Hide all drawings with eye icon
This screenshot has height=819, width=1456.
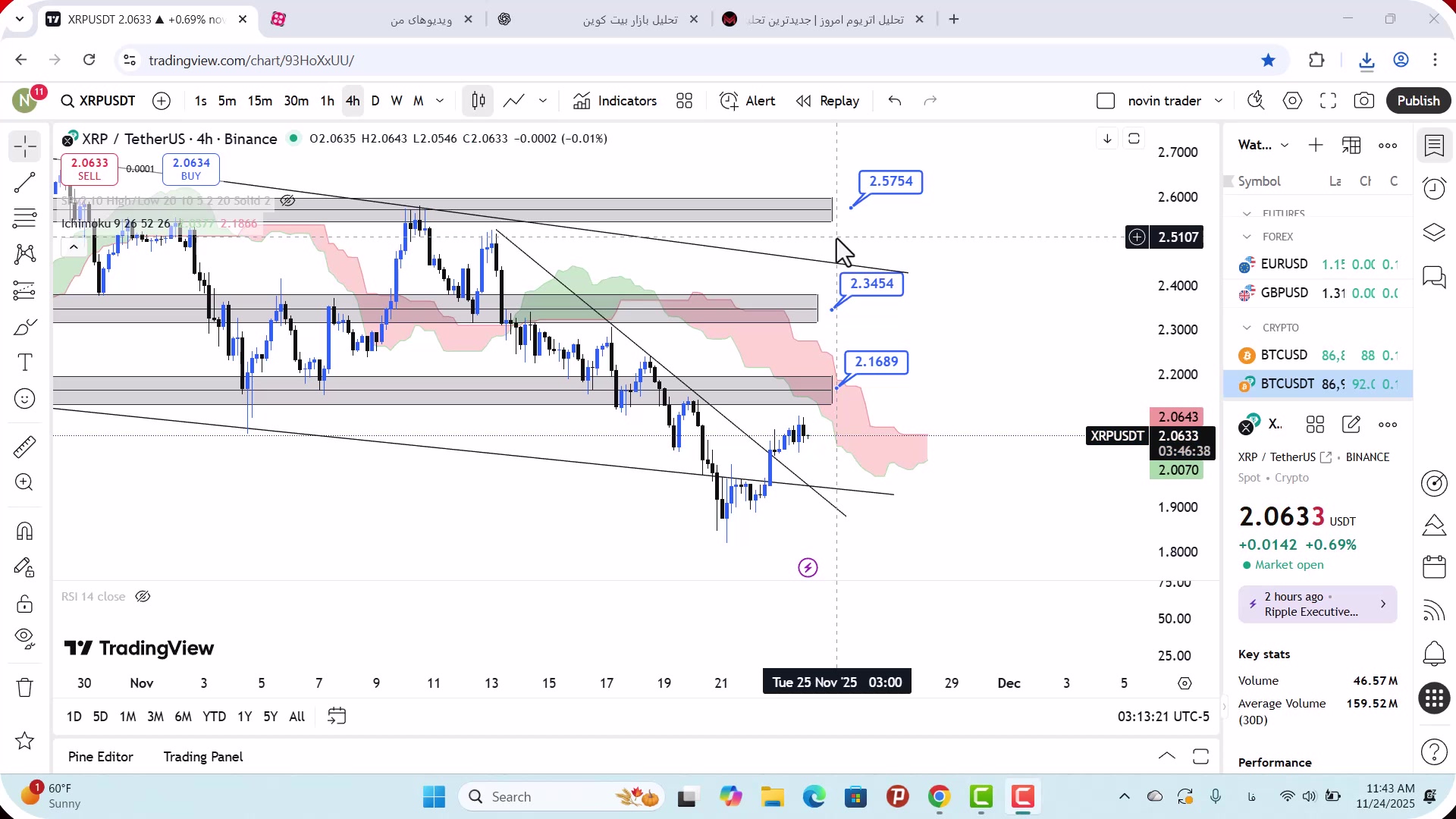pos(25,639)
